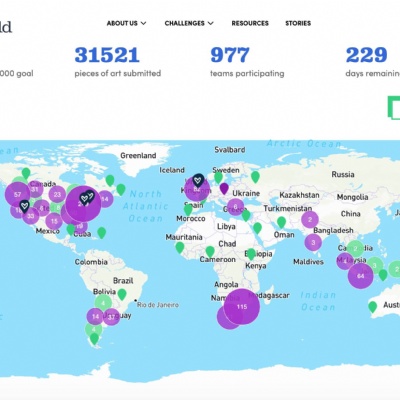Go to the Stories page

click(x=298, y=23)
